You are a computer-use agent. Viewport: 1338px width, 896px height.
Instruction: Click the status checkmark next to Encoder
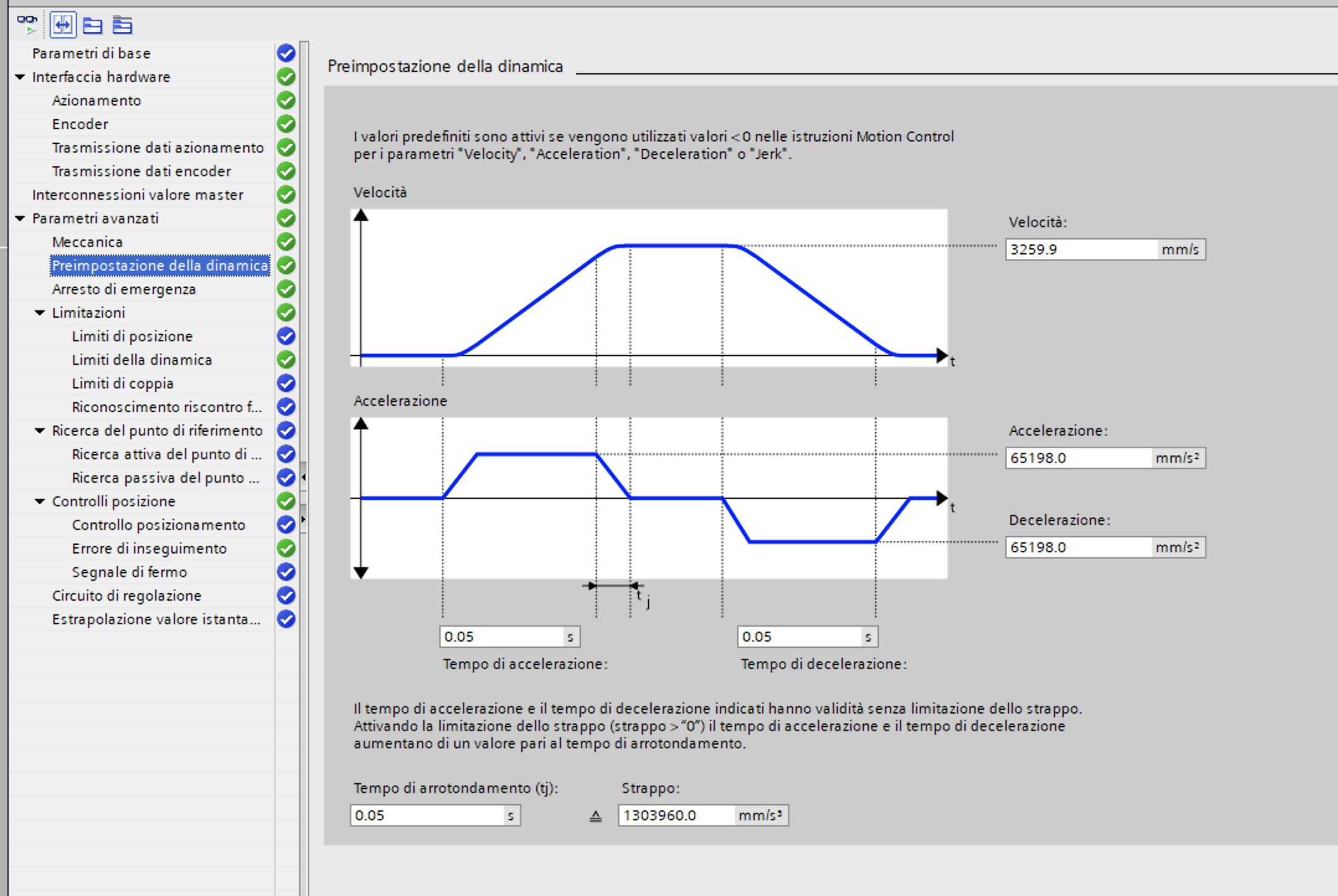pyautogui.click(x=286, y=124)
